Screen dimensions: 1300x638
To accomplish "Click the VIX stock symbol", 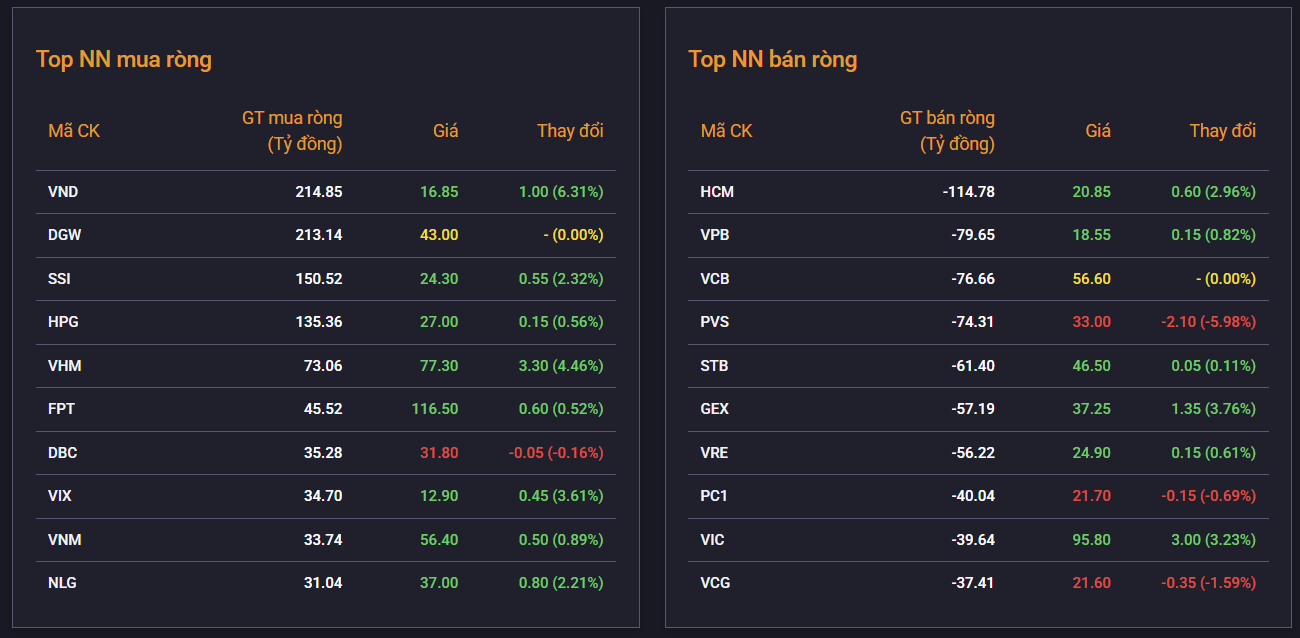I will point(60,496).
